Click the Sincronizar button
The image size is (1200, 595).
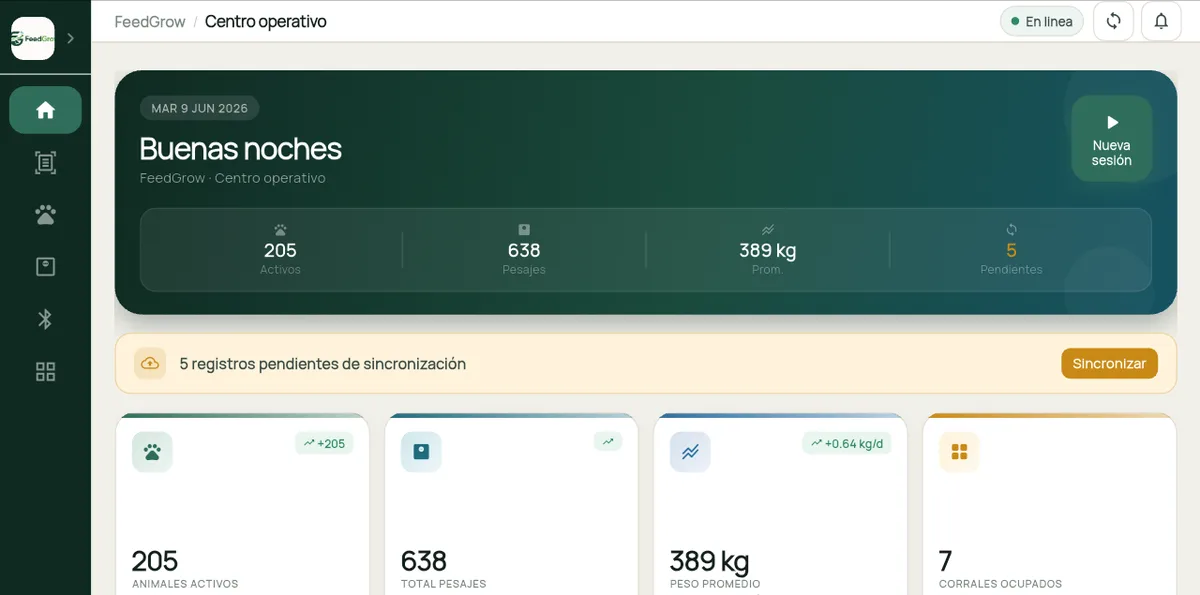click(1109, 364)
